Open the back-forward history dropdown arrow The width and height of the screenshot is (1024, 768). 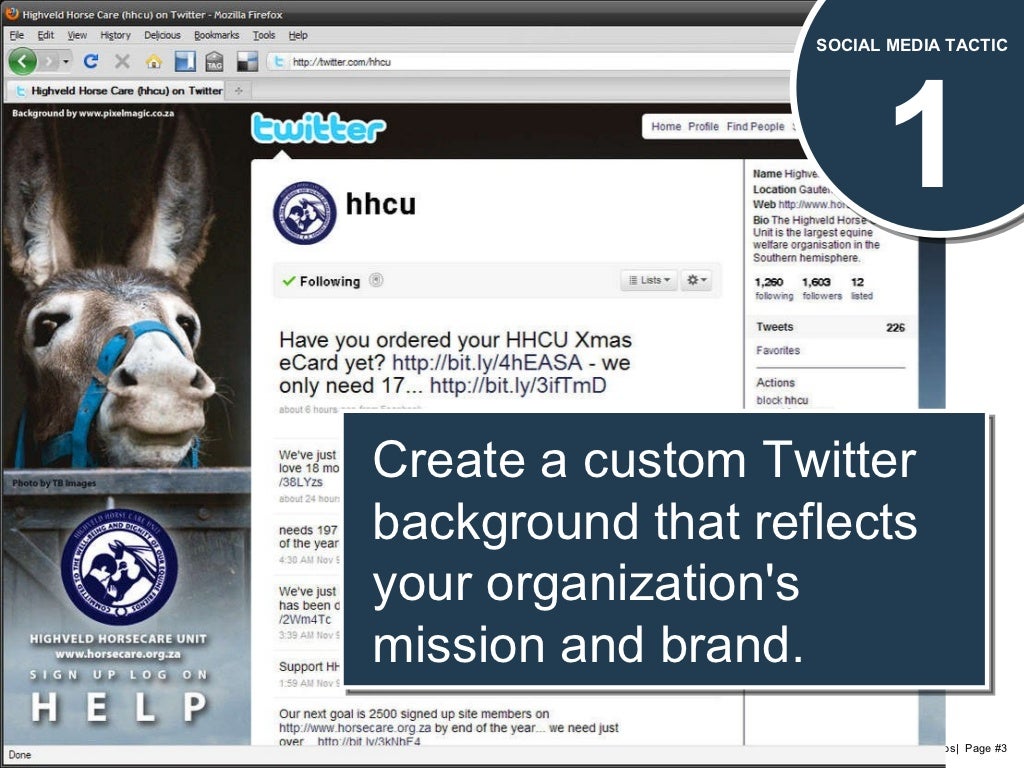(x=66, y=62)
